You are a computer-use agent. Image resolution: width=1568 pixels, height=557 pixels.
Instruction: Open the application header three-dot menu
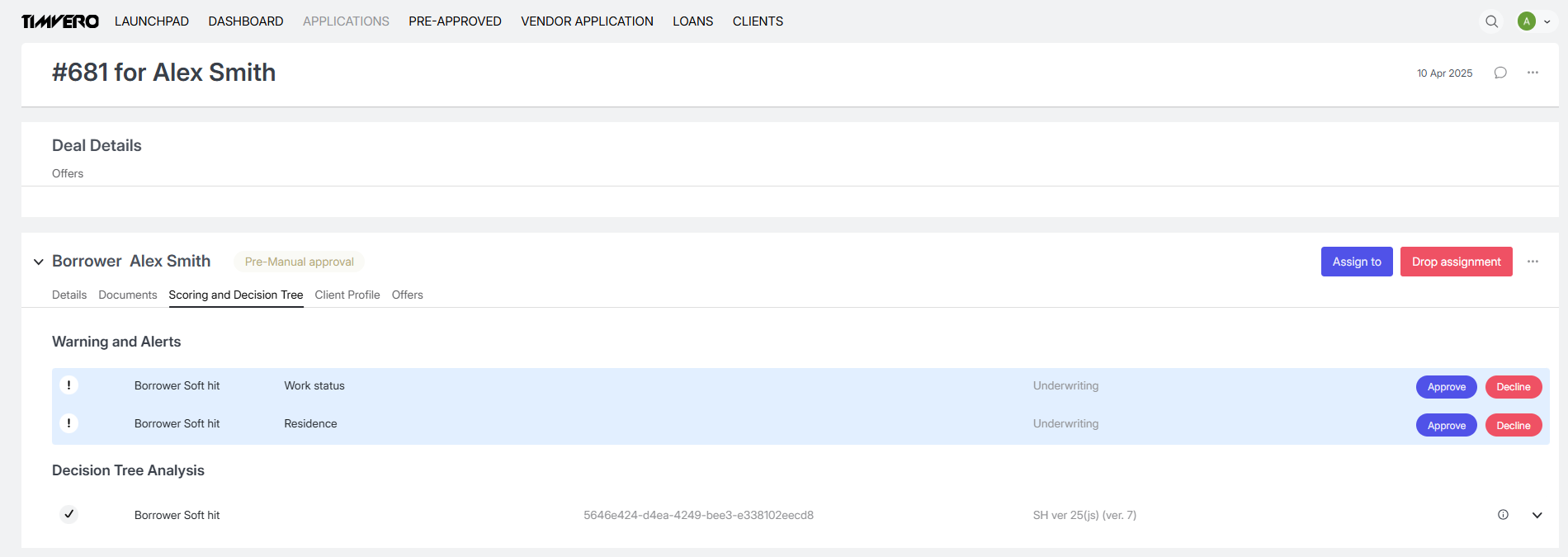point(1533,73)
